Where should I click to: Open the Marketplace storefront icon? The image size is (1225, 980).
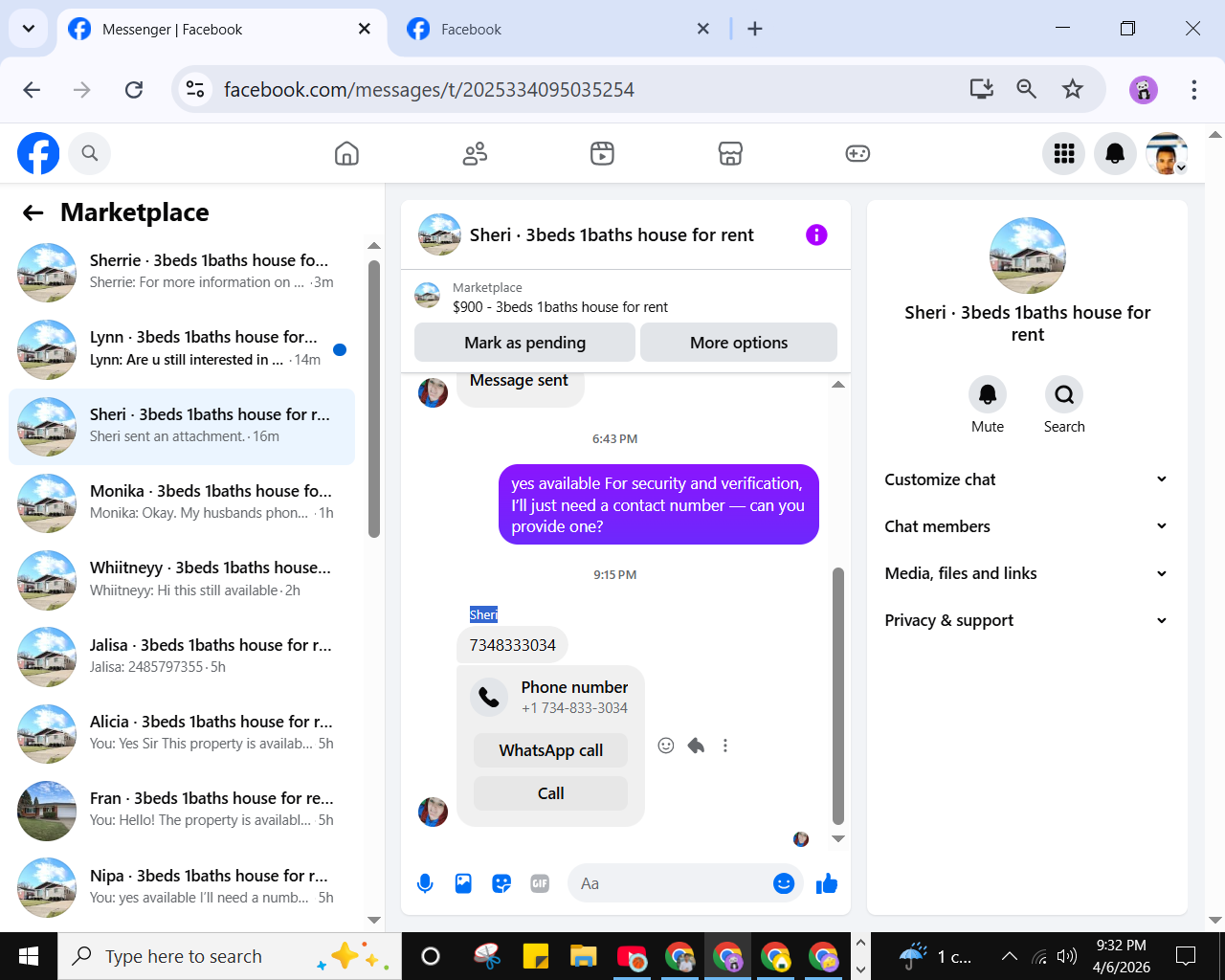point(730,153)
